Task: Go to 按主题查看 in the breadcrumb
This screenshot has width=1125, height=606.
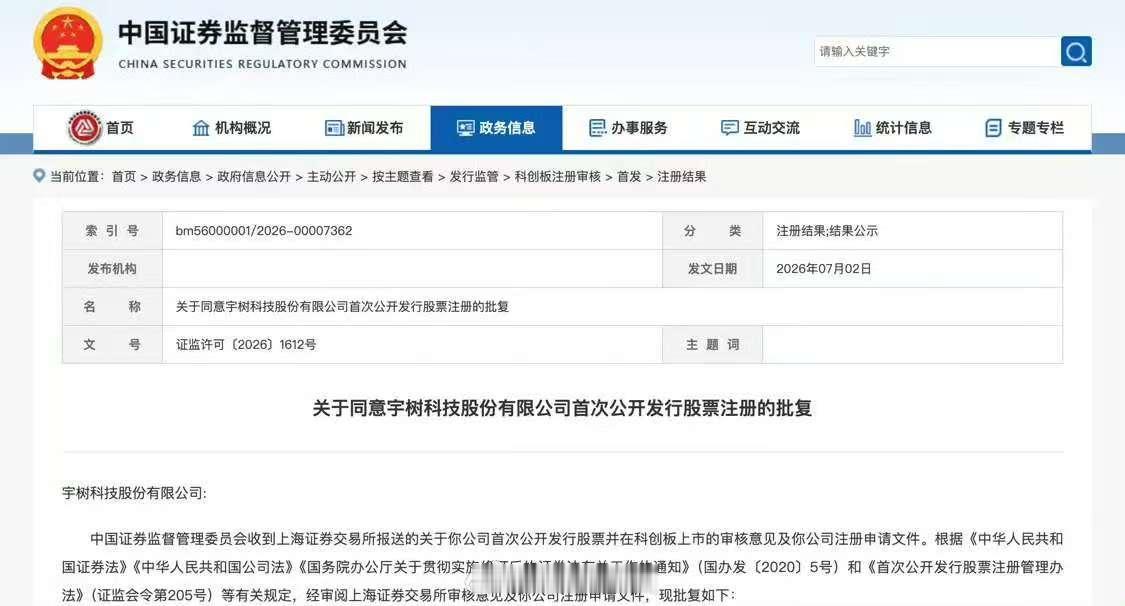Action: click(403, 176)
